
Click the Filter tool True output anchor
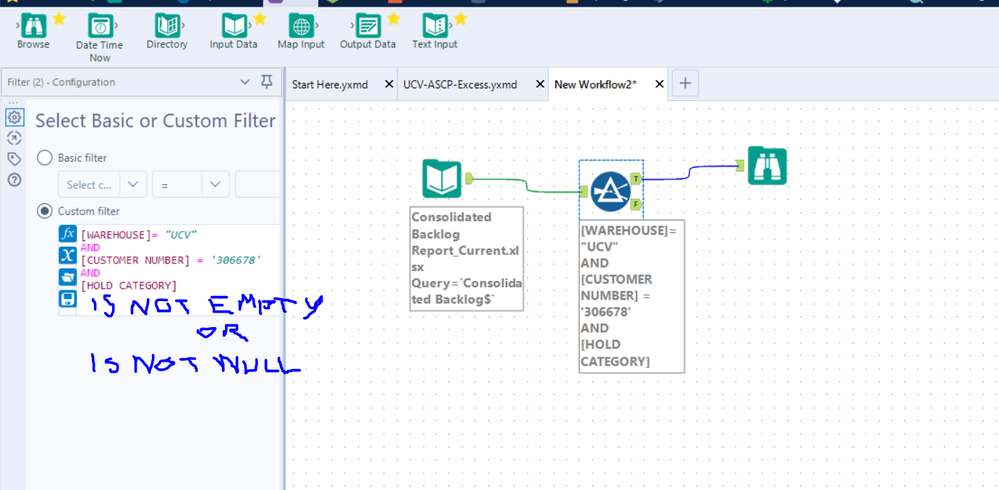click(x=635, y=178)
